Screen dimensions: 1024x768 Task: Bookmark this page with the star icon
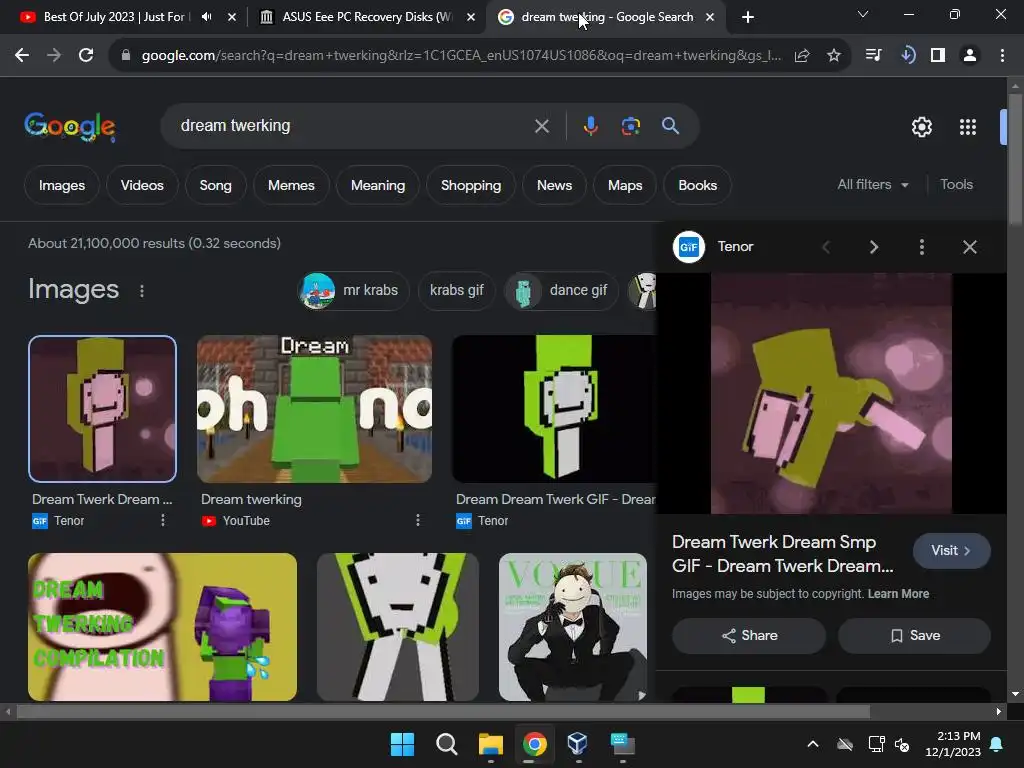point(833,56)
